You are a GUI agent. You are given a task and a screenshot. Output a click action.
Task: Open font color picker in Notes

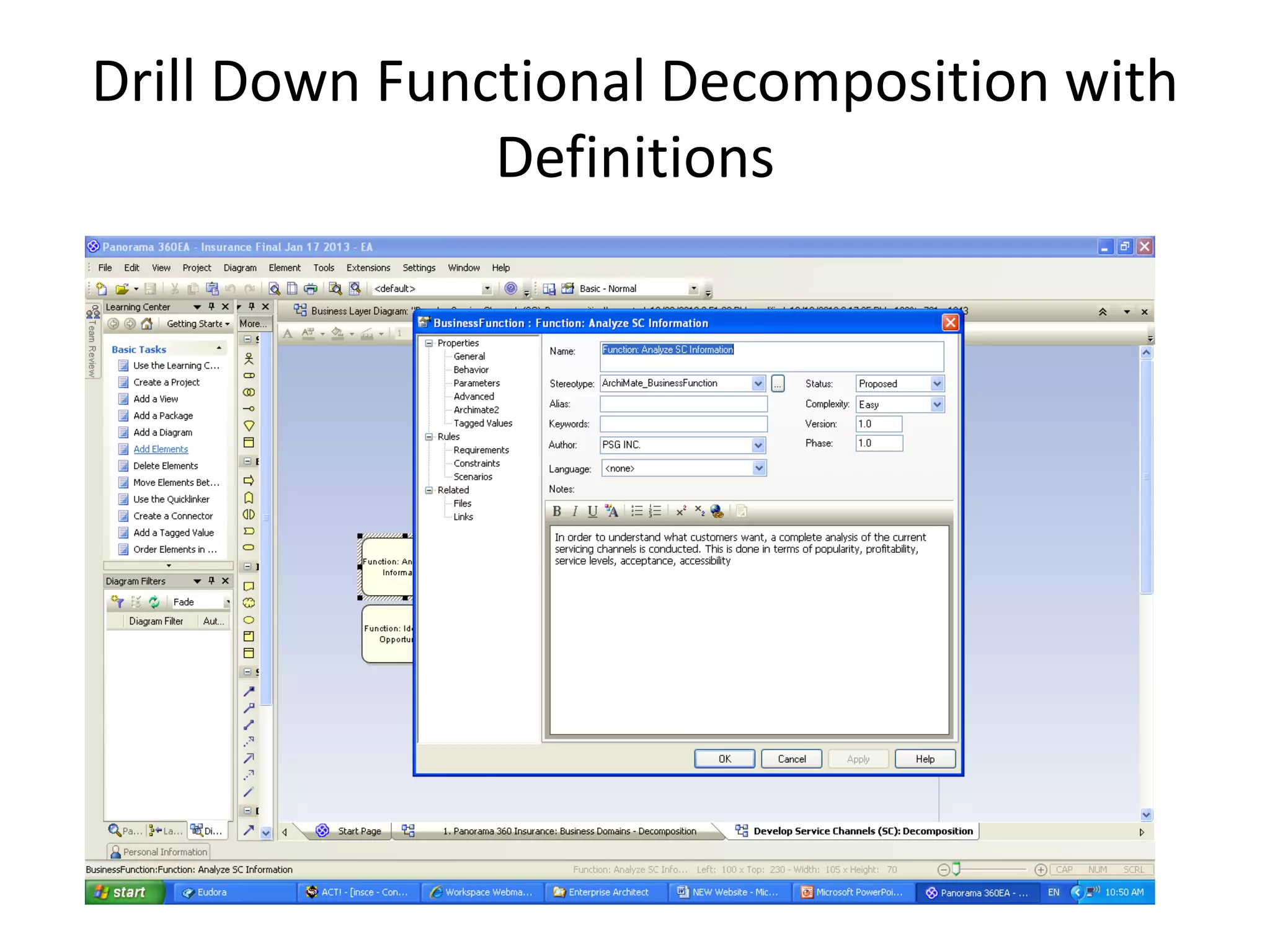611,511
